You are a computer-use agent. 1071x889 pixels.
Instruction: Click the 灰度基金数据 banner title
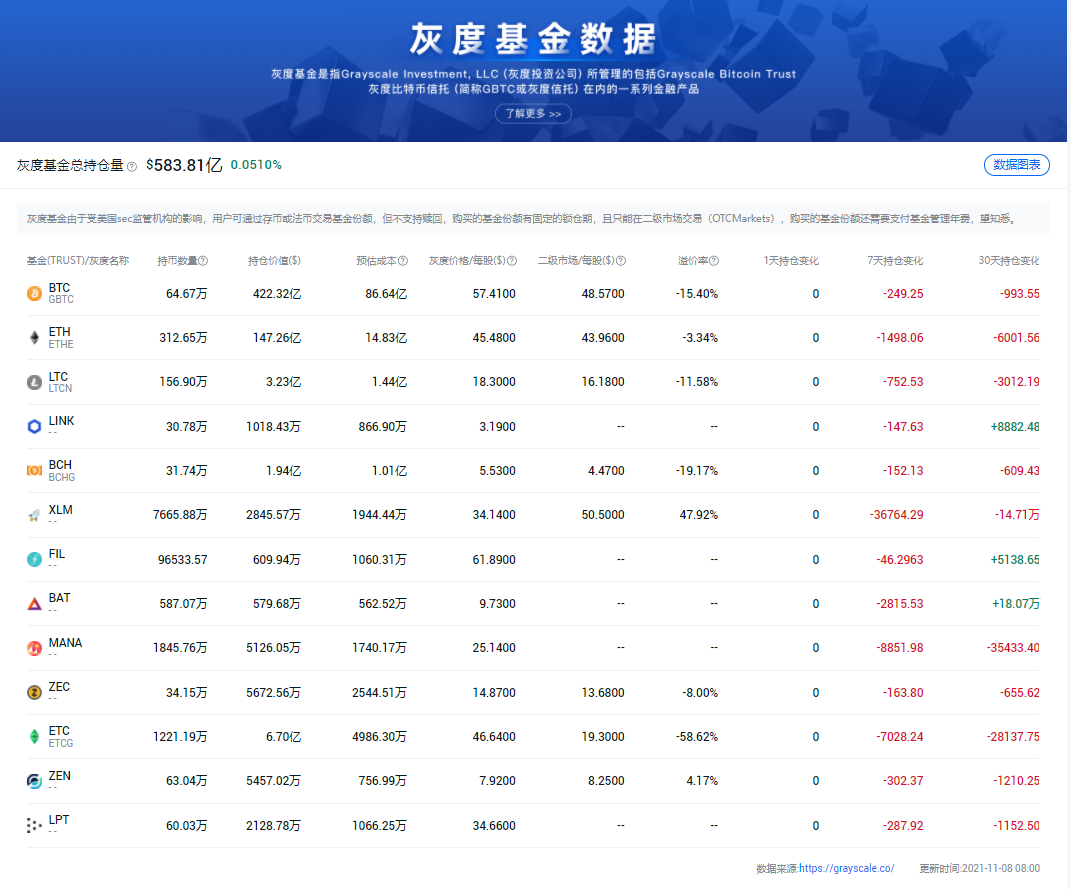pos(533,38)
